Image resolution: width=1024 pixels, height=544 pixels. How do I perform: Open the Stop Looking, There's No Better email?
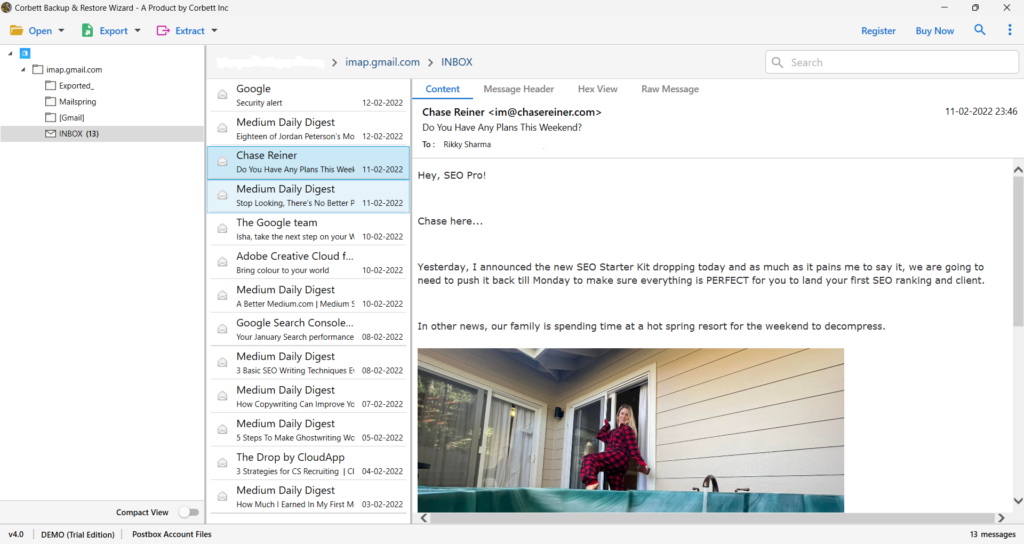point(309,195)
